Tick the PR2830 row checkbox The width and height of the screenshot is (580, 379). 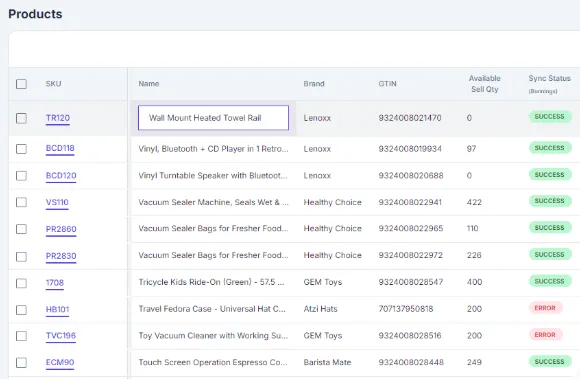coord(21,256)
